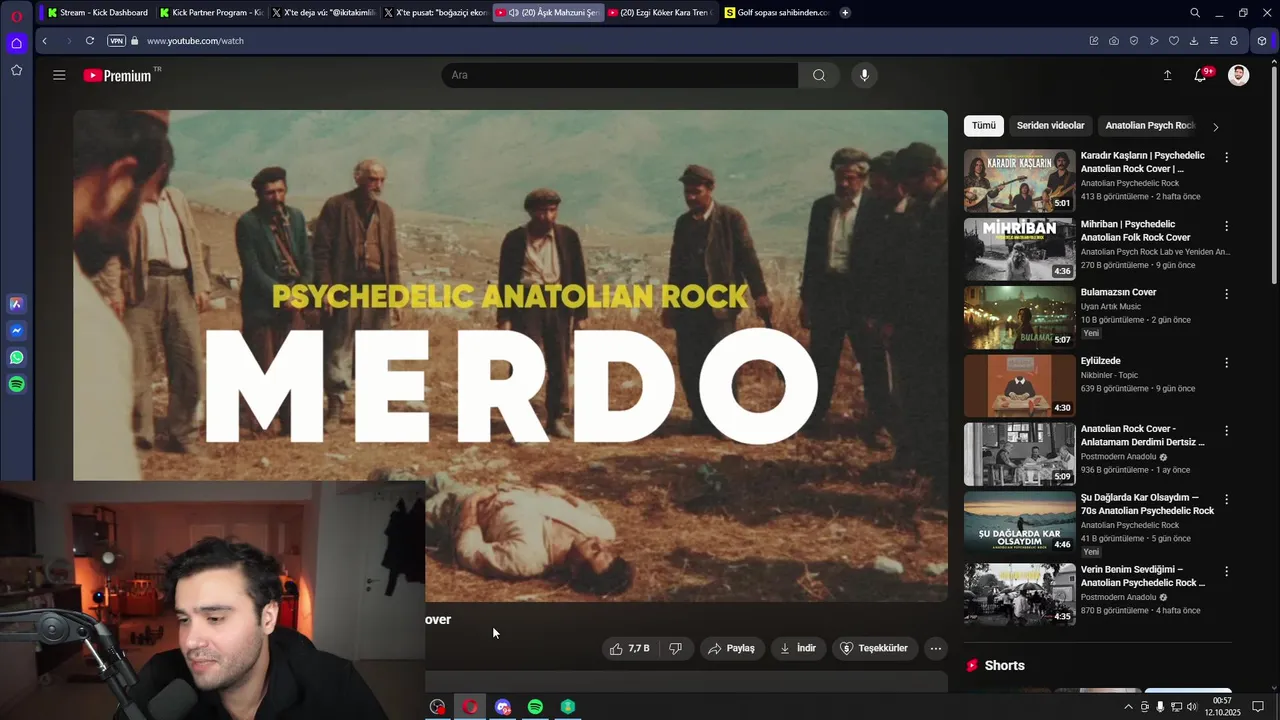
Task: Open the Eylülzede video thumbnail
Action: (1019, 386)
